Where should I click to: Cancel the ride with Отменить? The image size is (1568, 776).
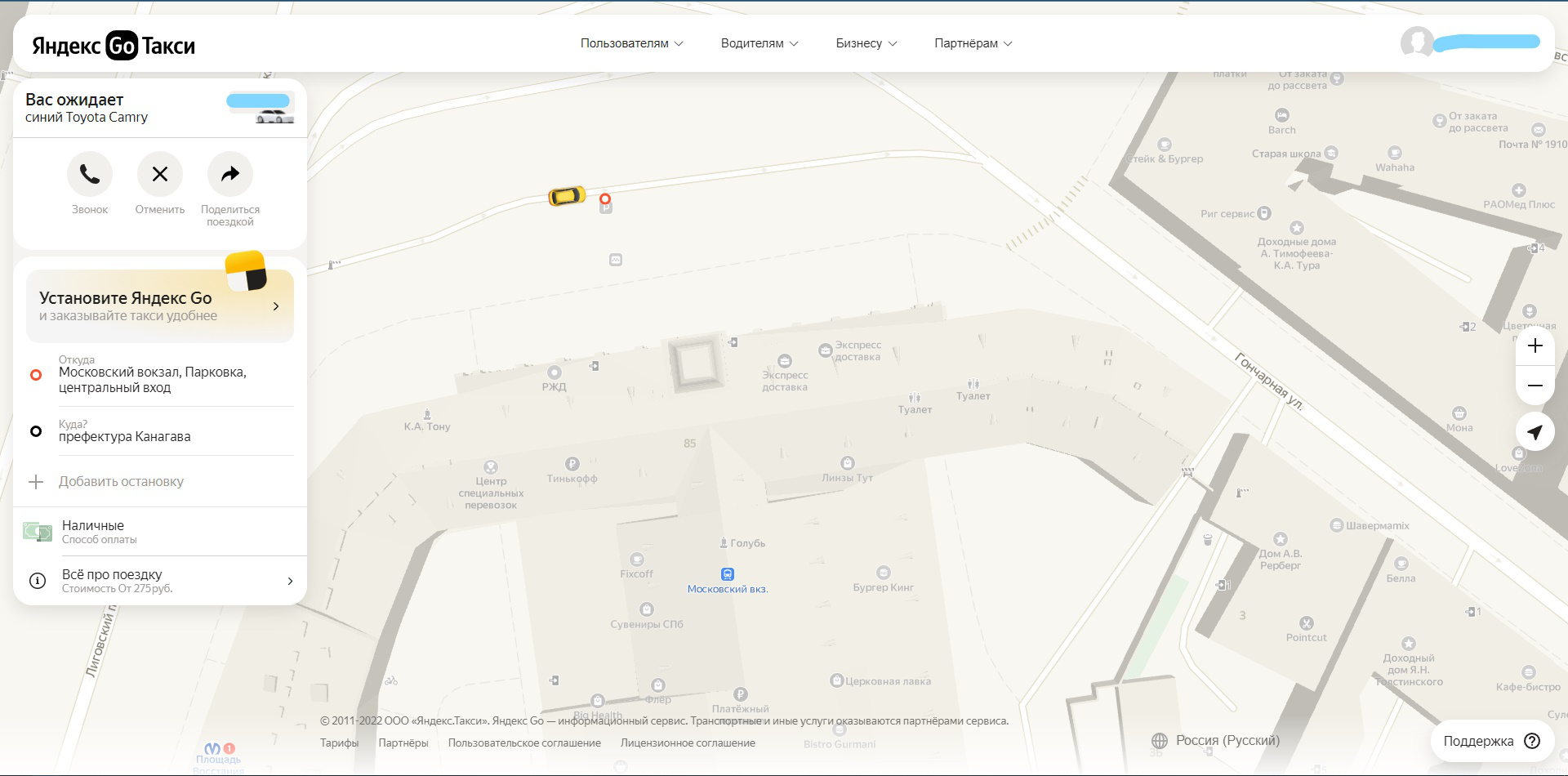160,174
